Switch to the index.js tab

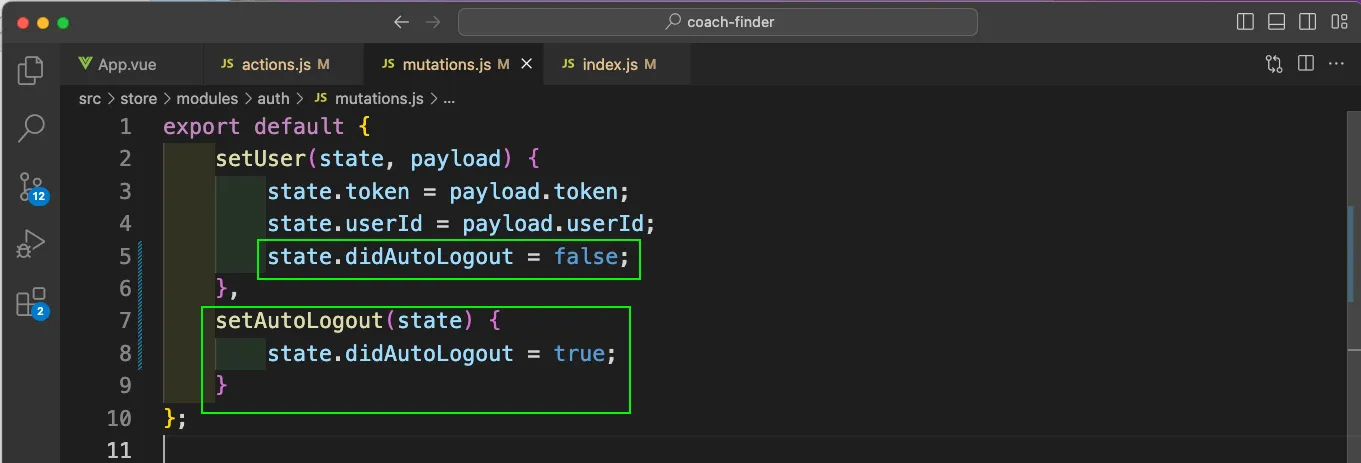pos(617,64)
